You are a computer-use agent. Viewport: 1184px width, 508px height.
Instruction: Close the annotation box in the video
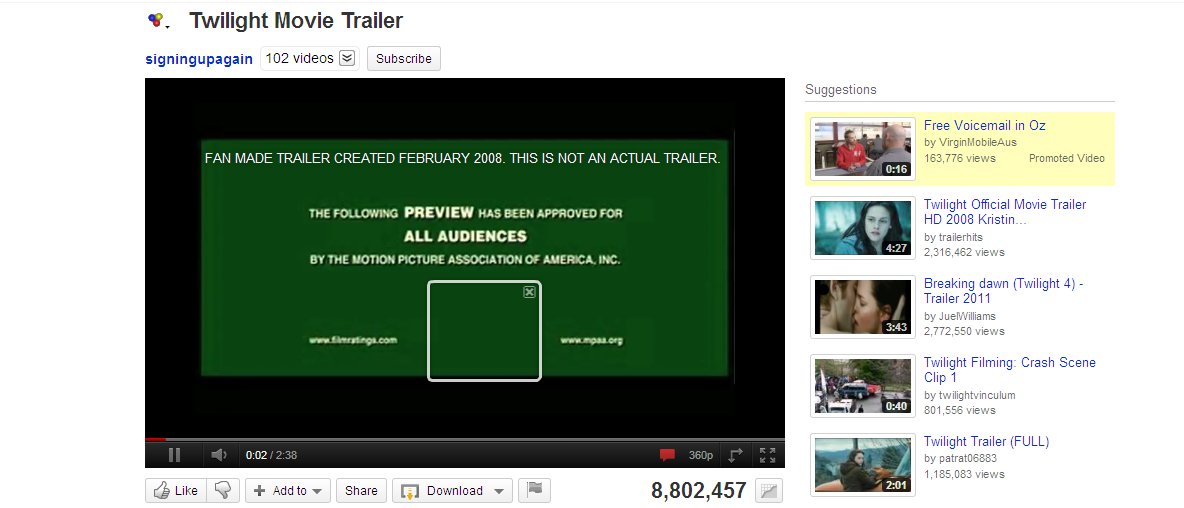[x=529, y=291]
